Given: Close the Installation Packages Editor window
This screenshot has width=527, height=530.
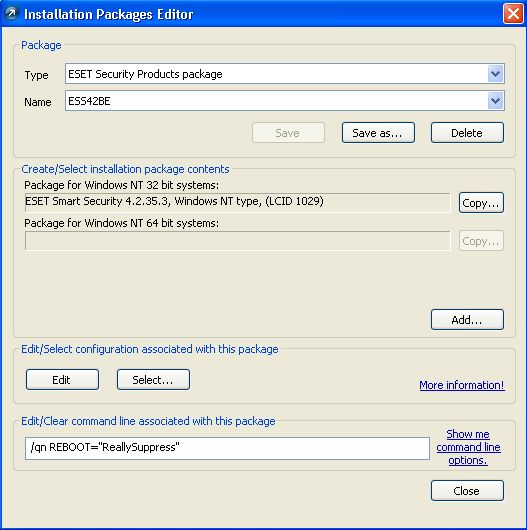Looking at the screenshot, I should [x=513, y=14].
